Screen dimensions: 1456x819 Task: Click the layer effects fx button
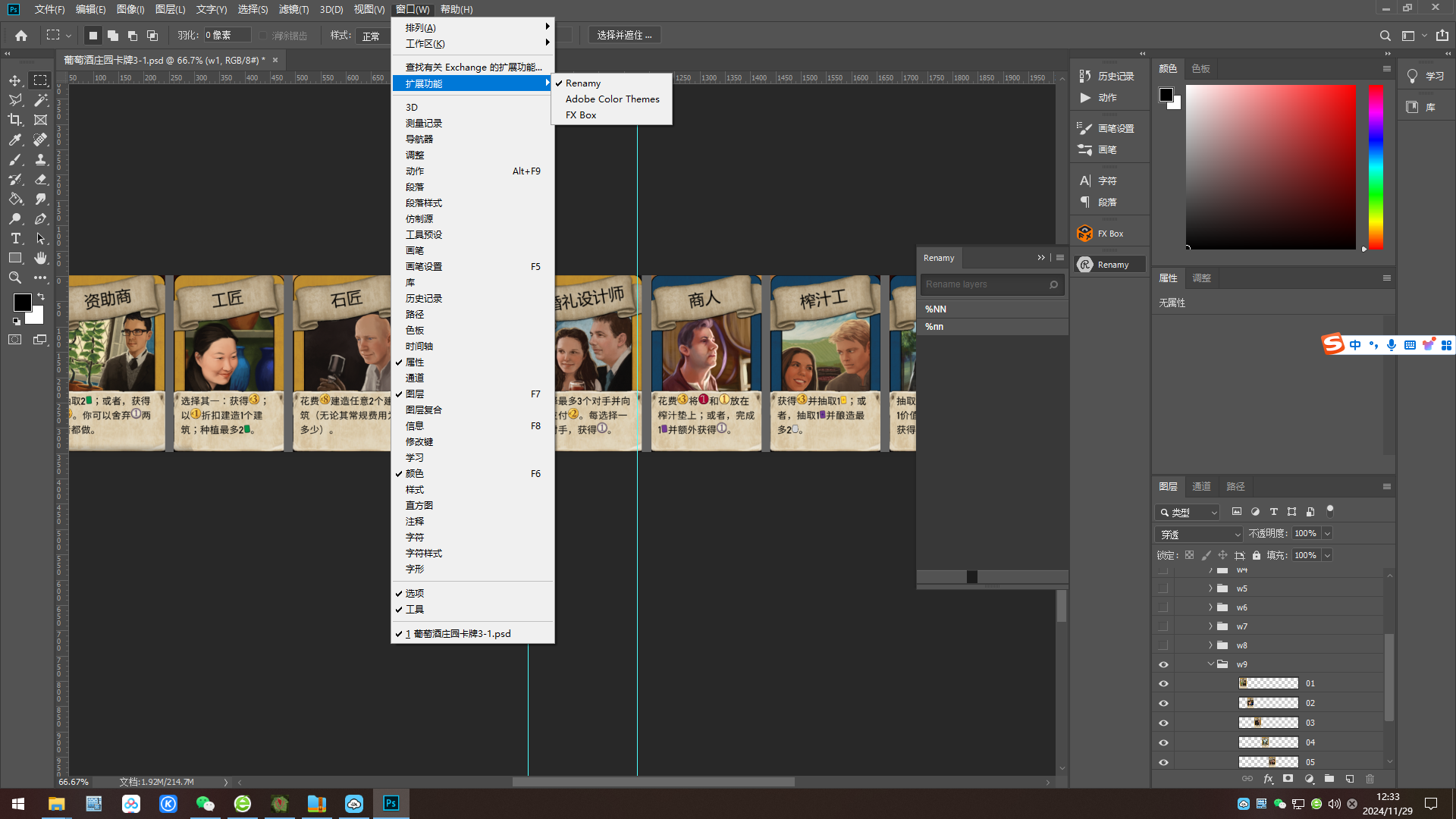(x=1268, y=779)
